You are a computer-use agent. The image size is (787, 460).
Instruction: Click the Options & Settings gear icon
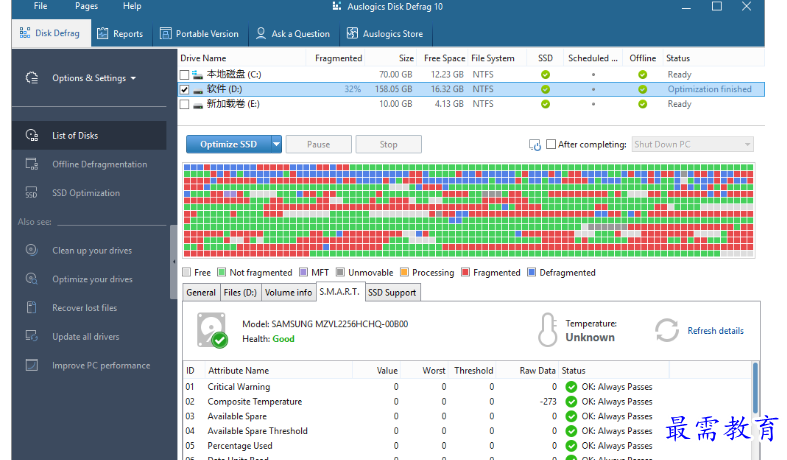coord(32,78)
